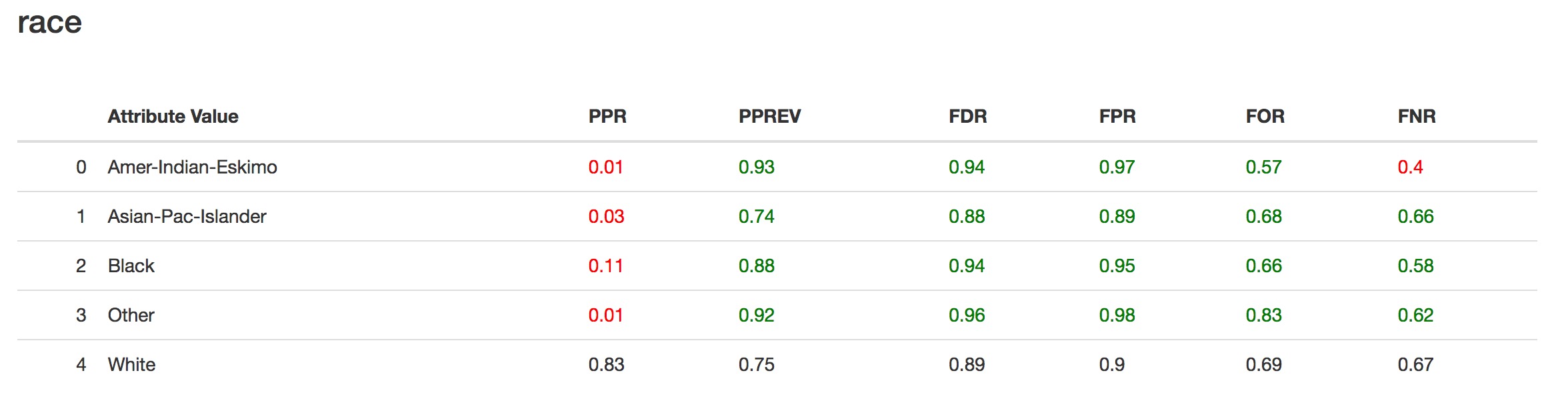Click the FOR column header
Image resolution: width=1568 pixels, height=399 pixels.
coord(1265,116)
